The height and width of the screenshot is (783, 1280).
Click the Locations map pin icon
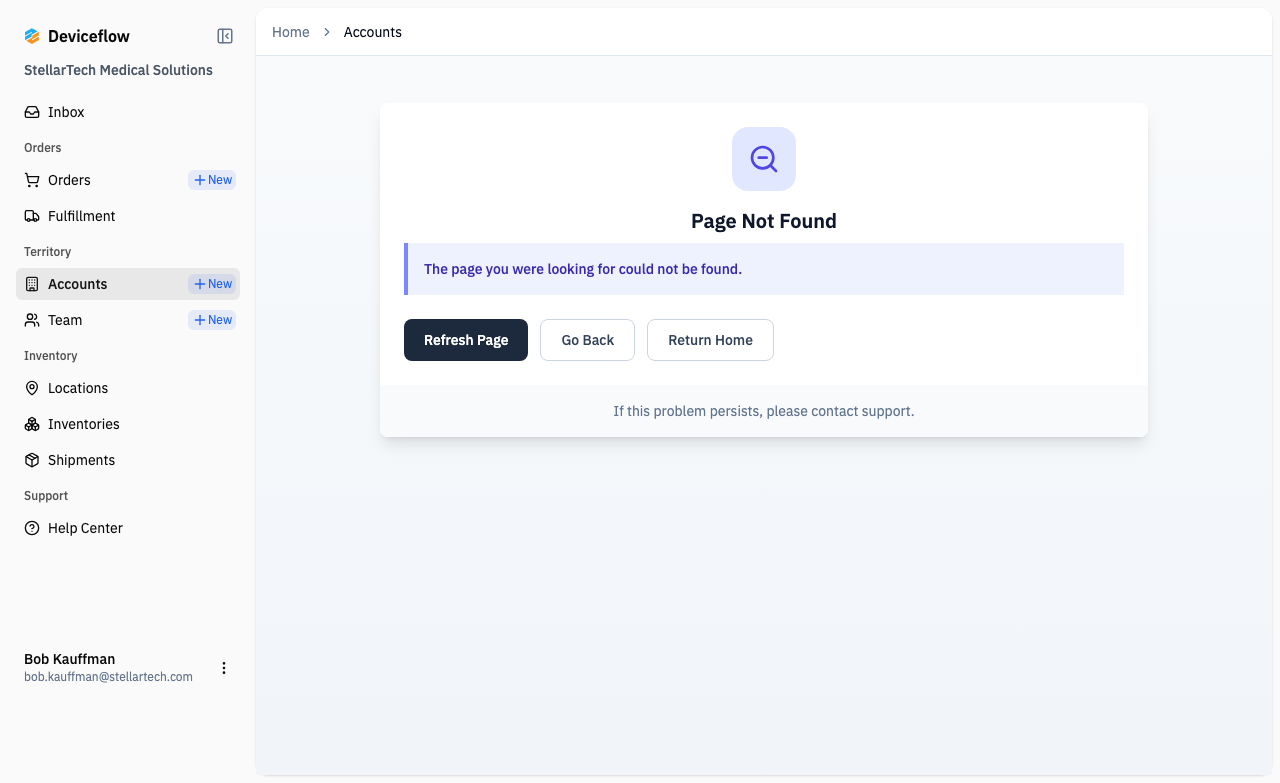pyautogui.click(x=32, y=388)
